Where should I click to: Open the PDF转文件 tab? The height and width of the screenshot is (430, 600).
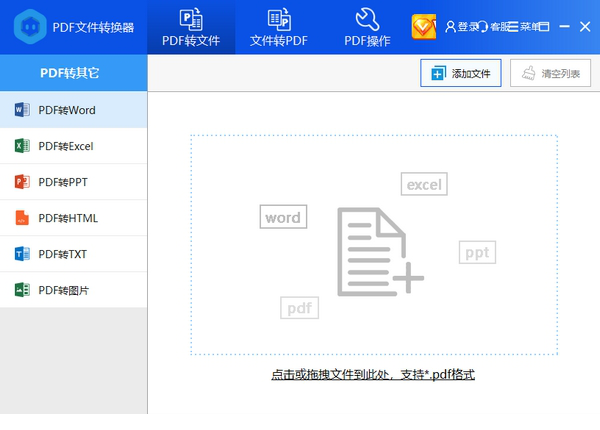[191, 27]
